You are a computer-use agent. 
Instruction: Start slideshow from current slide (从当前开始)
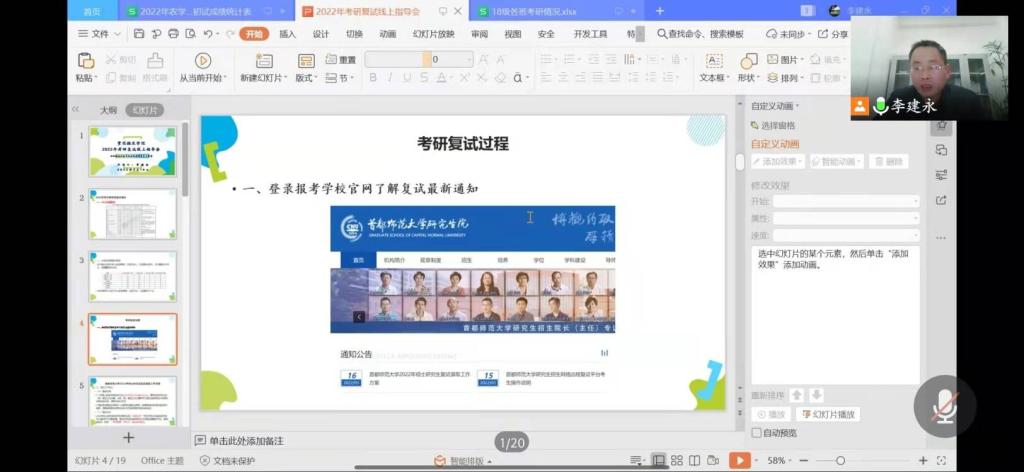[x=202, y=61]
